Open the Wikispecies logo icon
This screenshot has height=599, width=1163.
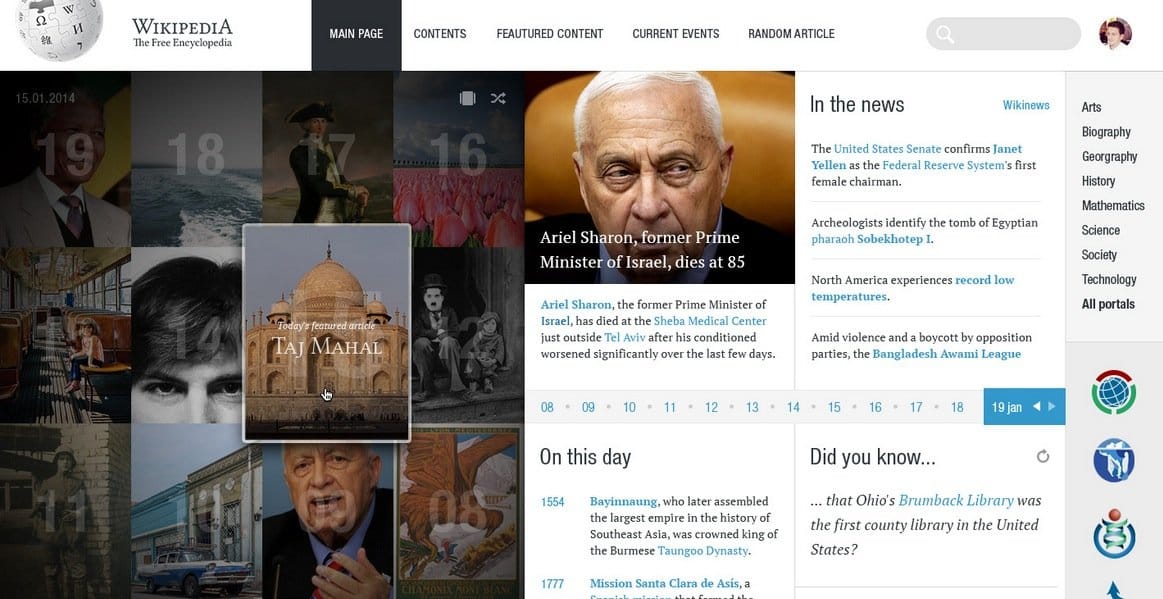click(x=1113, y=533)
